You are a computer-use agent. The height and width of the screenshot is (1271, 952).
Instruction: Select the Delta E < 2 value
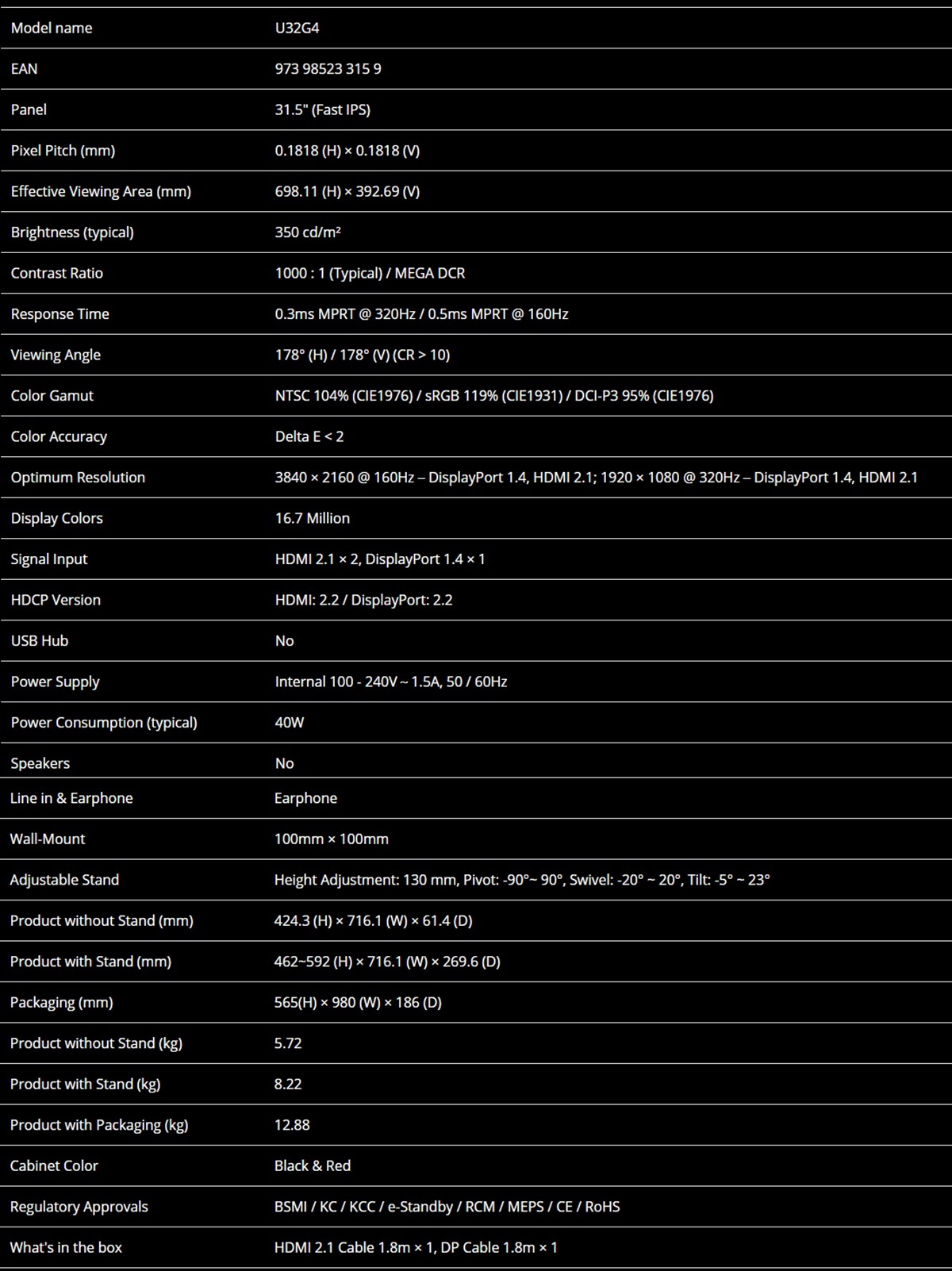[x=309, y=436]
